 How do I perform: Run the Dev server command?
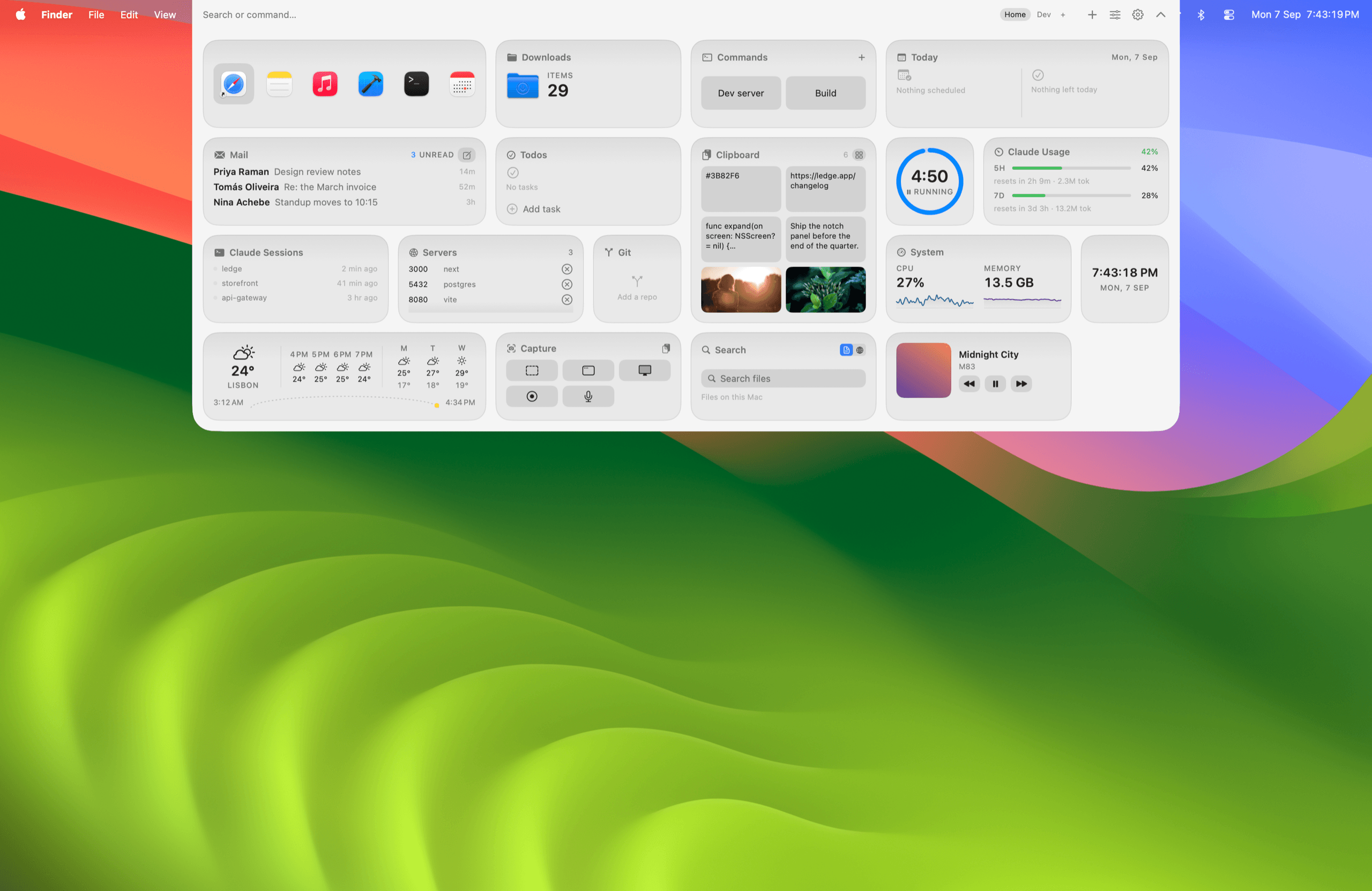(741, 93)
